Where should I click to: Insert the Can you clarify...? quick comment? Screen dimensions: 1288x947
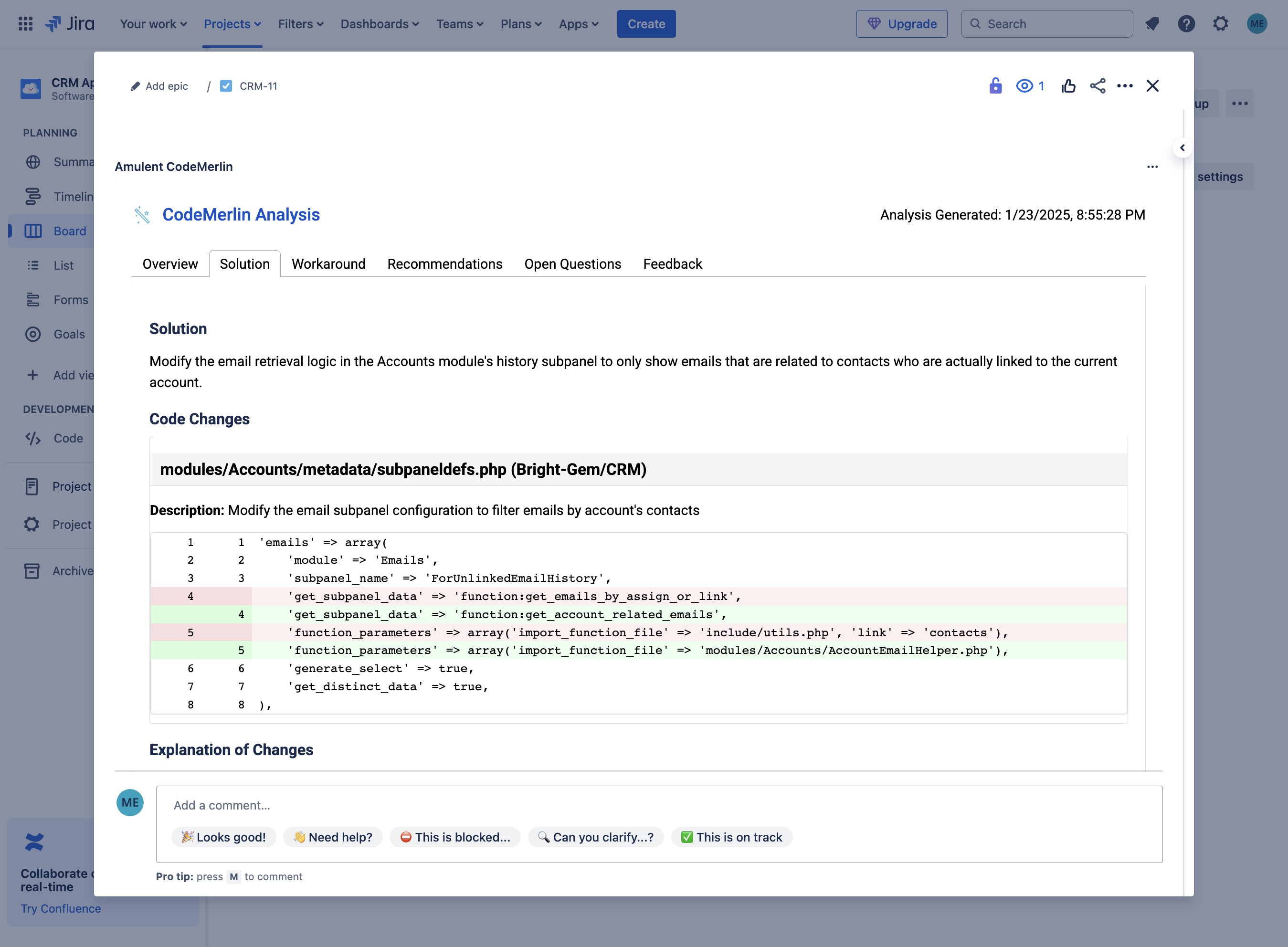point(596,838)
